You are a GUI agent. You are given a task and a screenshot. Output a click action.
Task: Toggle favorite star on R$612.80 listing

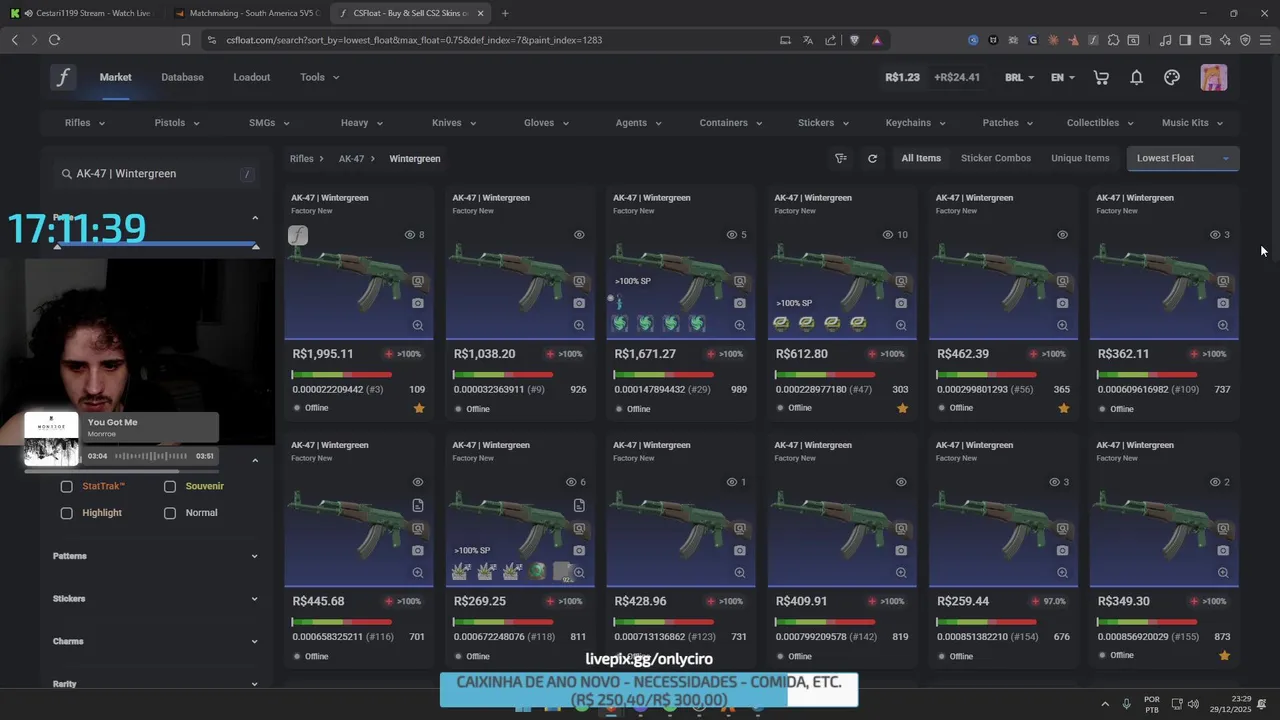[902, 408]
